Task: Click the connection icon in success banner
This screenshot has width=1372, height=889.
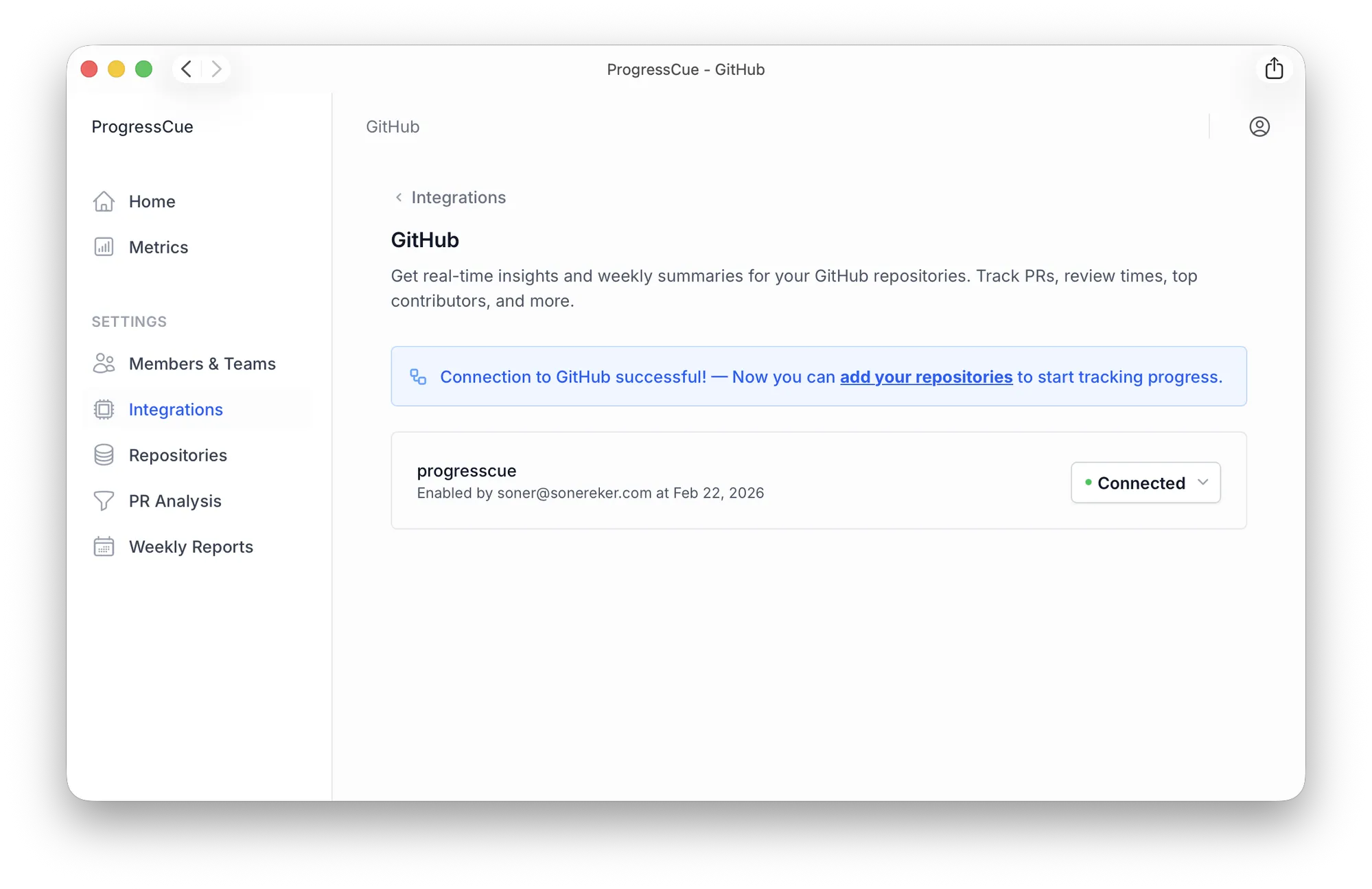Action: 418,377
